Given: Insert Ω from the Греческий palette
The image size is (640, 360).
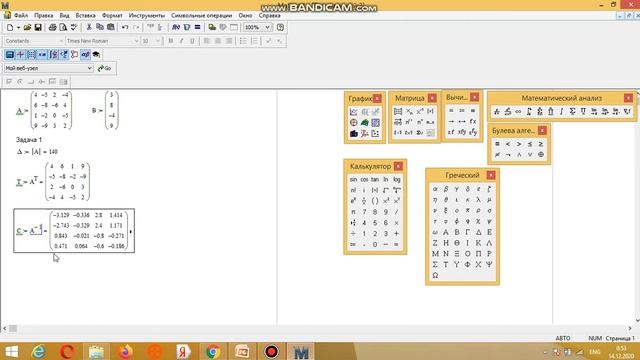Looking at the screenshot, I should 435,276.
